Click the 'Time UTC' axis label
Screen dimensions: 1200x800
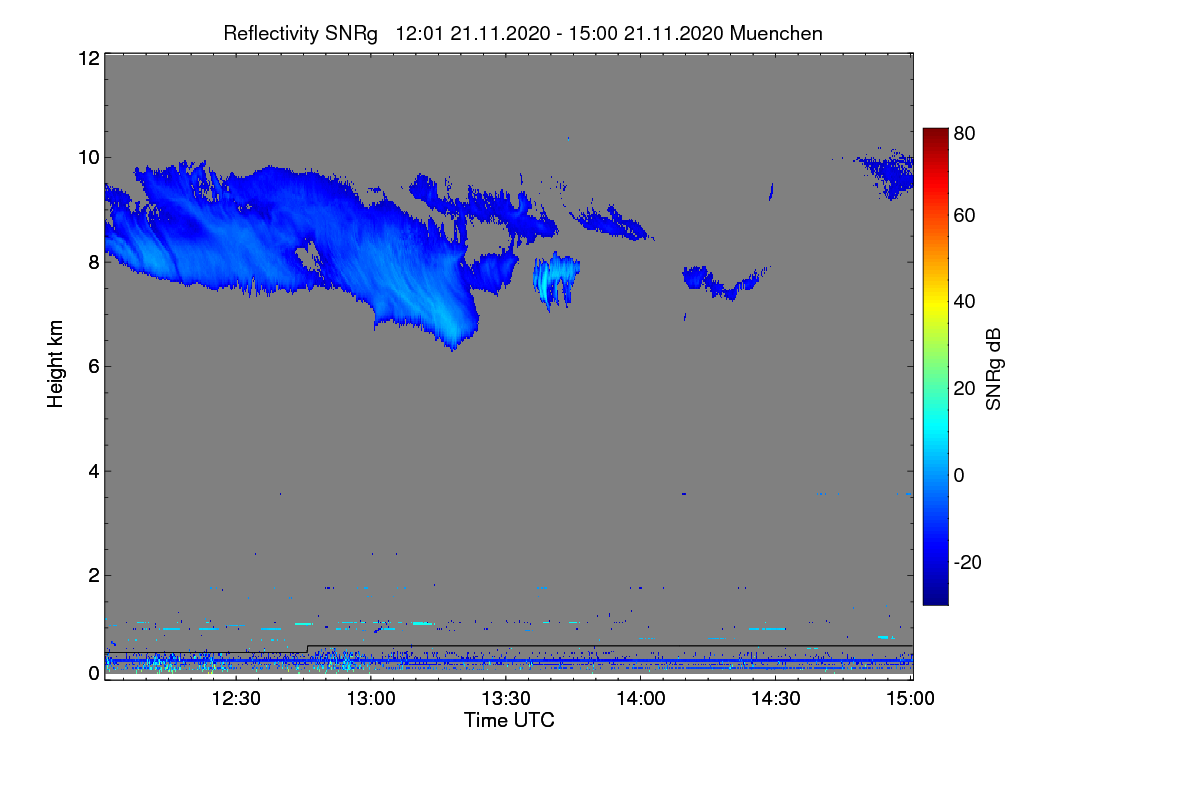tap(509, 720)
